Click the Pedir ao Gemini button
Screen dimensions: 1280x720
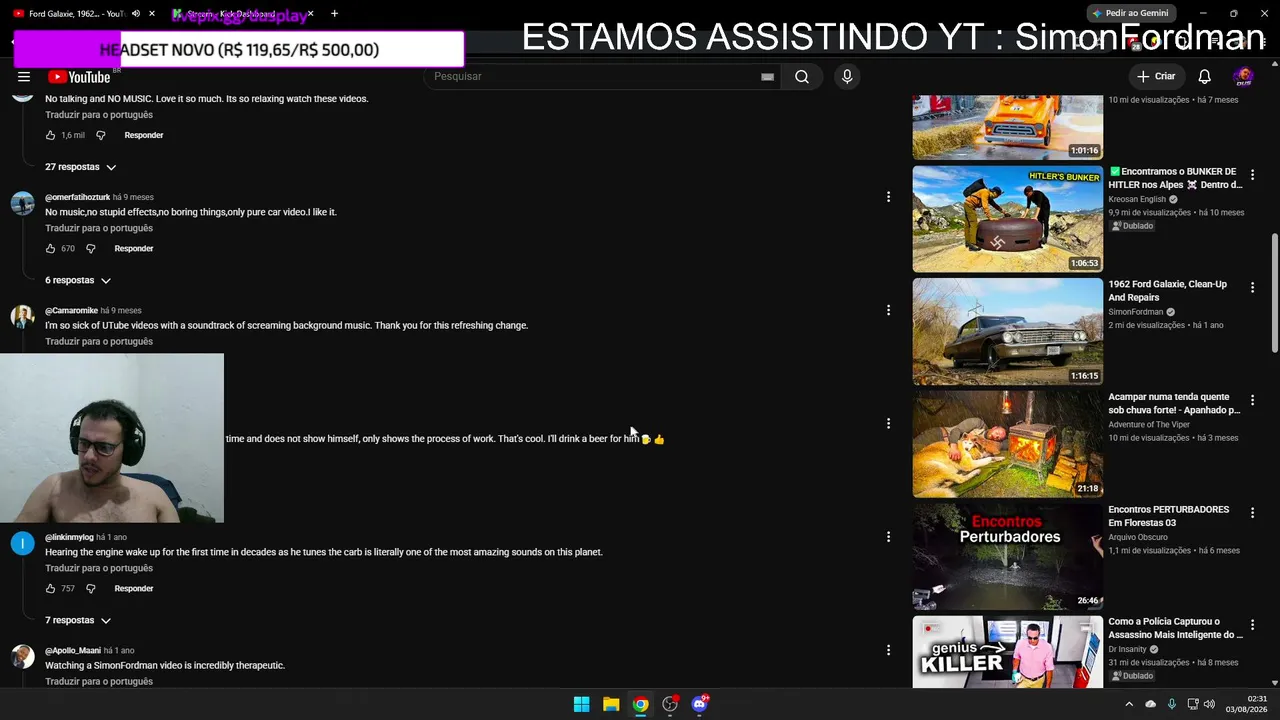[x=1130, y=13]
